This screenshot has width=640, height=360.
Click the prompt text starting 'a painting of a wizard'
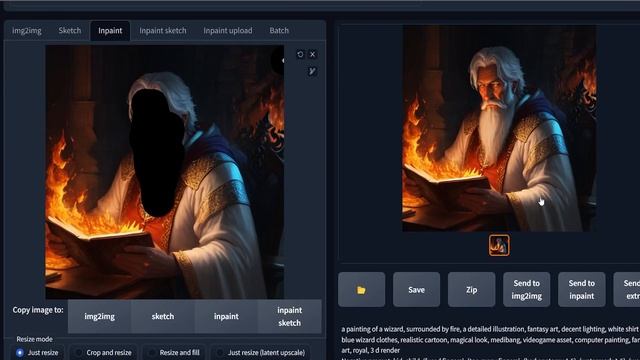[490, 340]
